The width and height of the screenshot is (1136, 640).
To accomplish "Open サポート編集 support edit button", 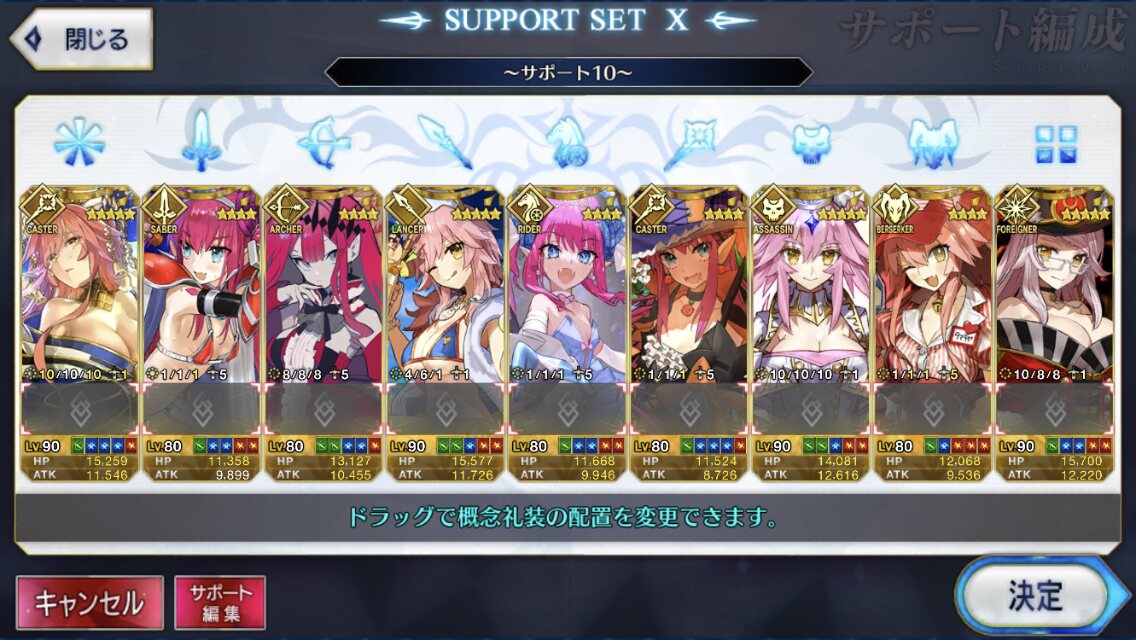I will (x=220, y=602).
